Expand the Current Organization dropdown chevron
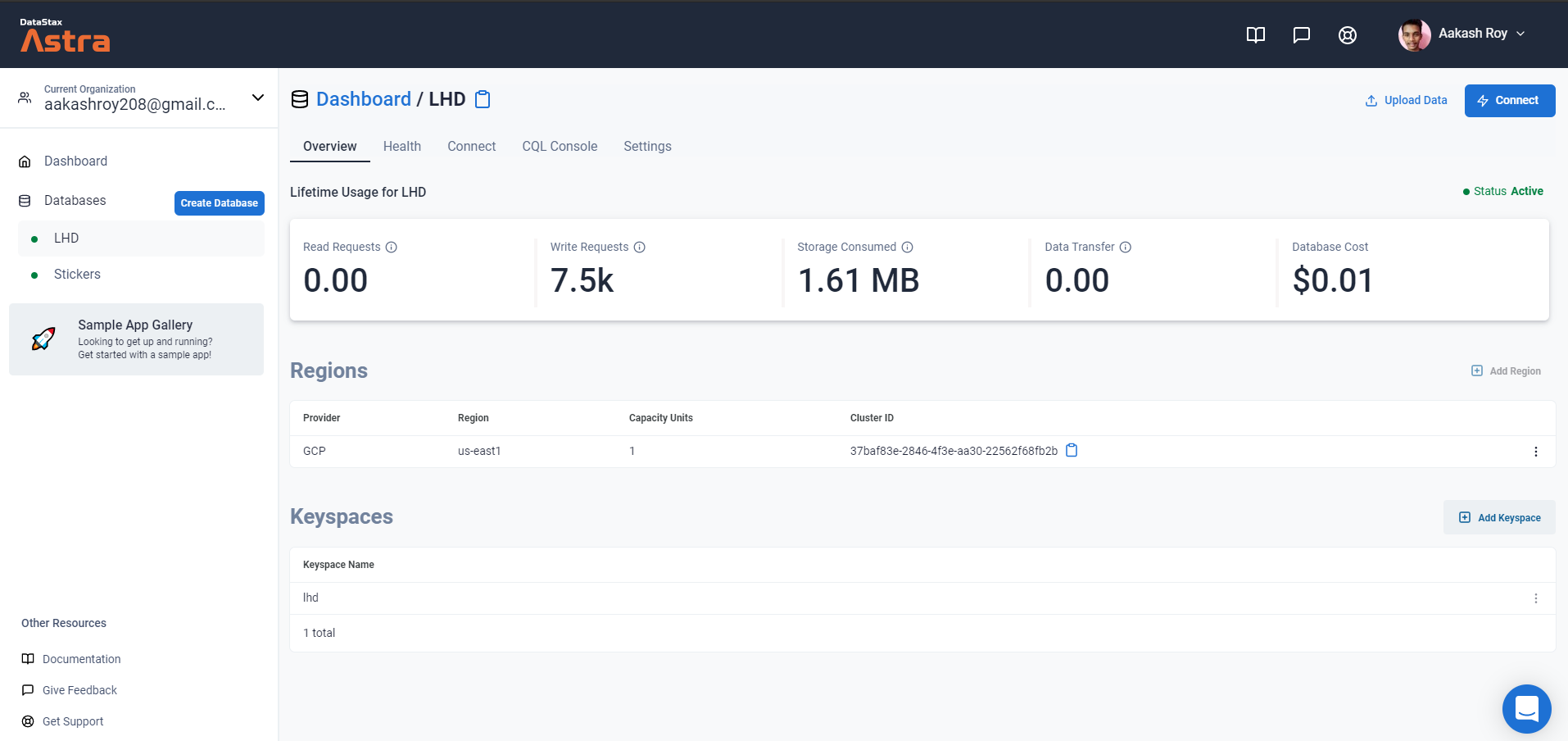Image resolution: width=1568 pixels, height=741 pixels. (258, 98)
